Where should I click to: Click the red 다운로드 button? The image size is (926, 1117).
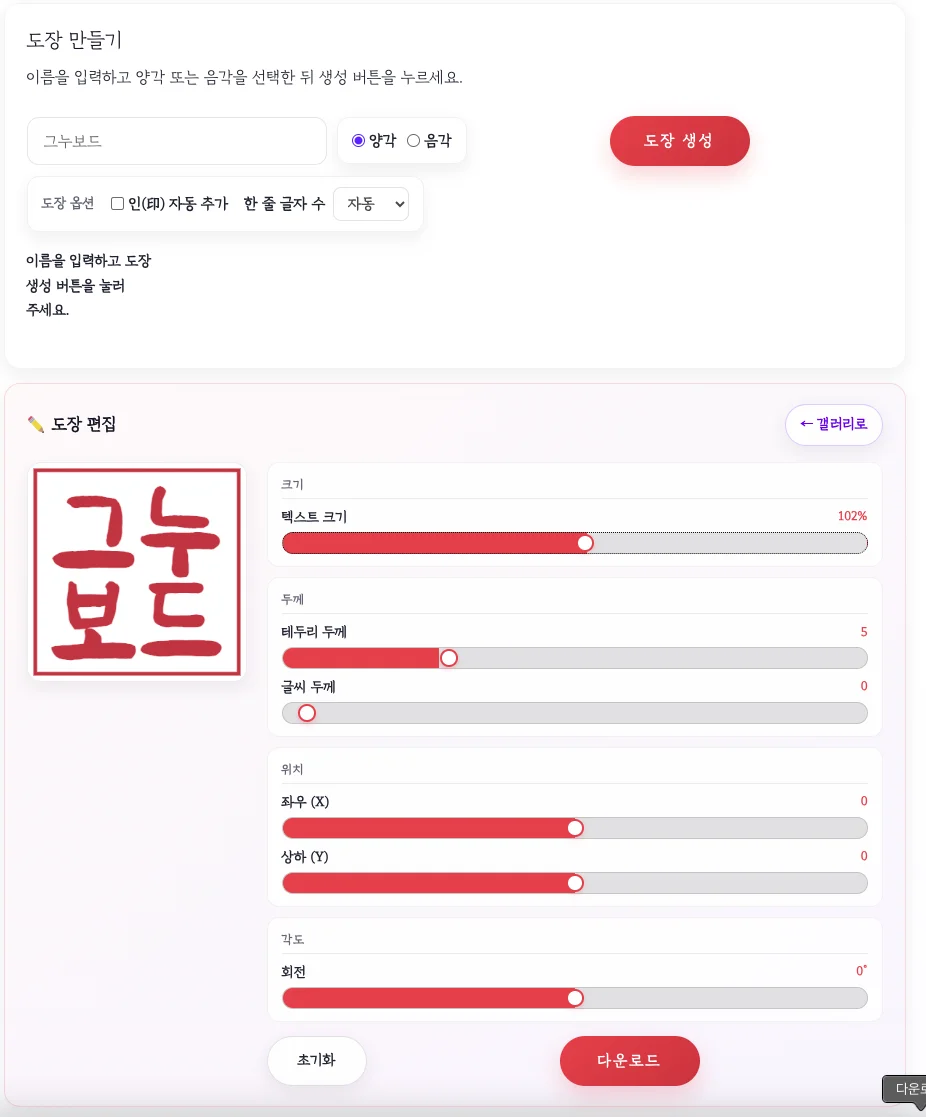(x=630, y=1061)
